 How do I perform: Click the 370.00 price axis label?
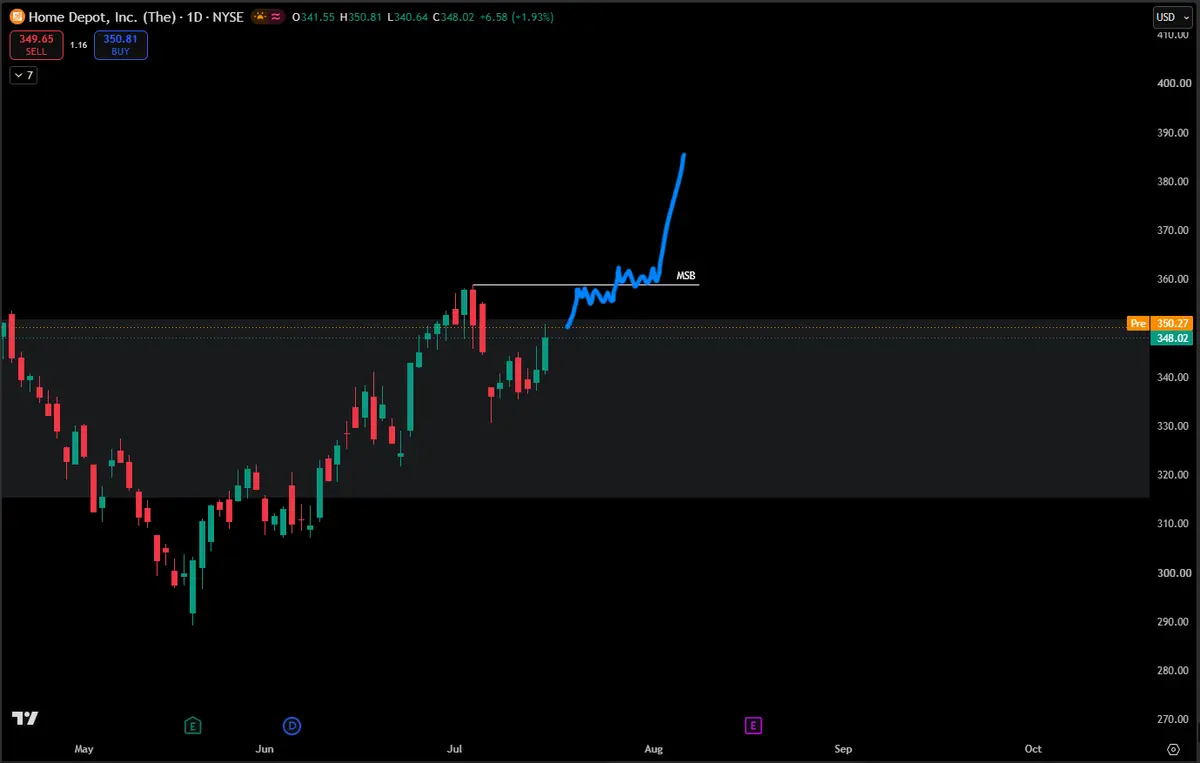[1173, 230]
